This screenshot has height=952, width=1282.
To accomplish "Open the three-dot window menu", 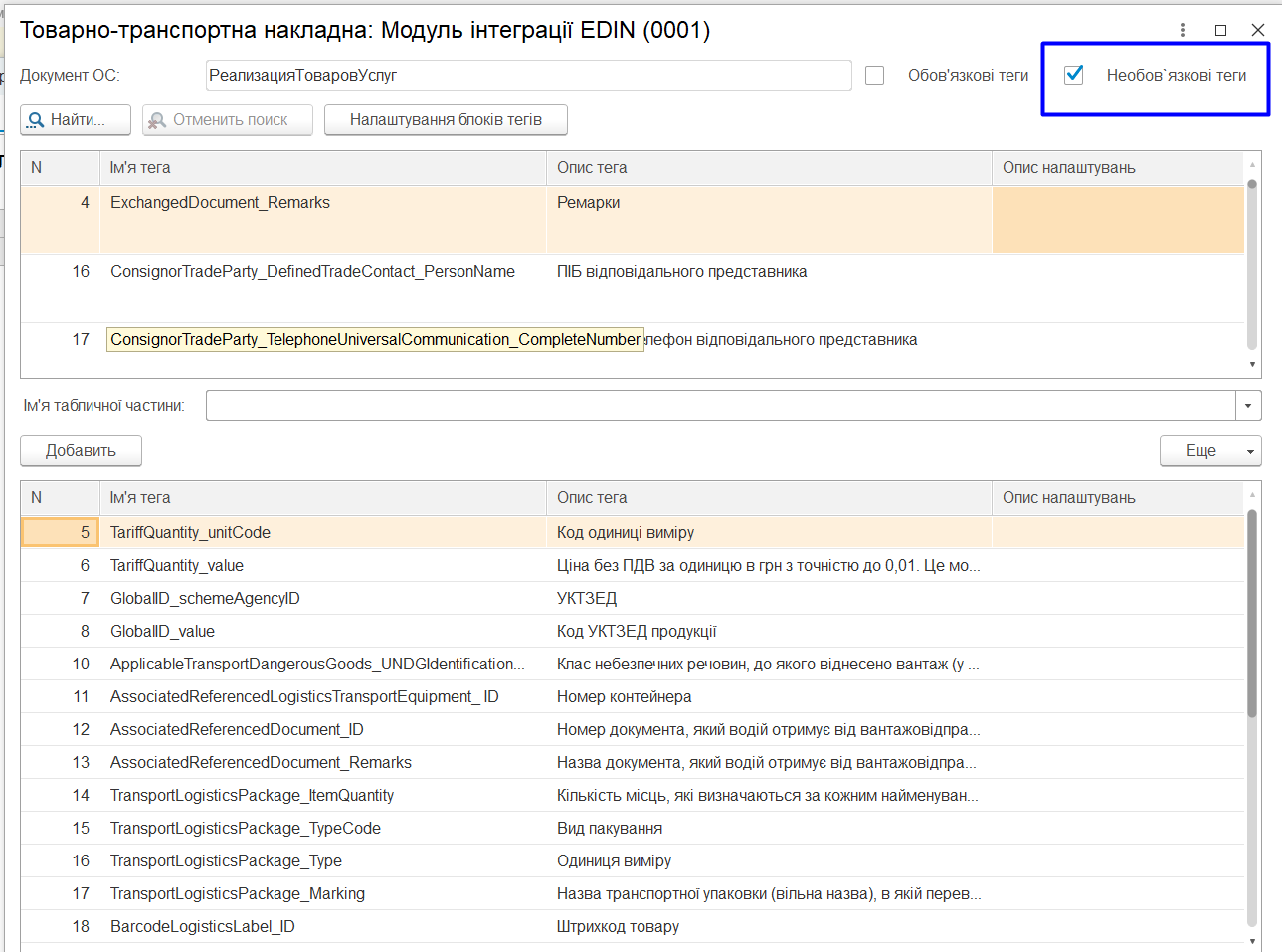I will coord(1183,30).
